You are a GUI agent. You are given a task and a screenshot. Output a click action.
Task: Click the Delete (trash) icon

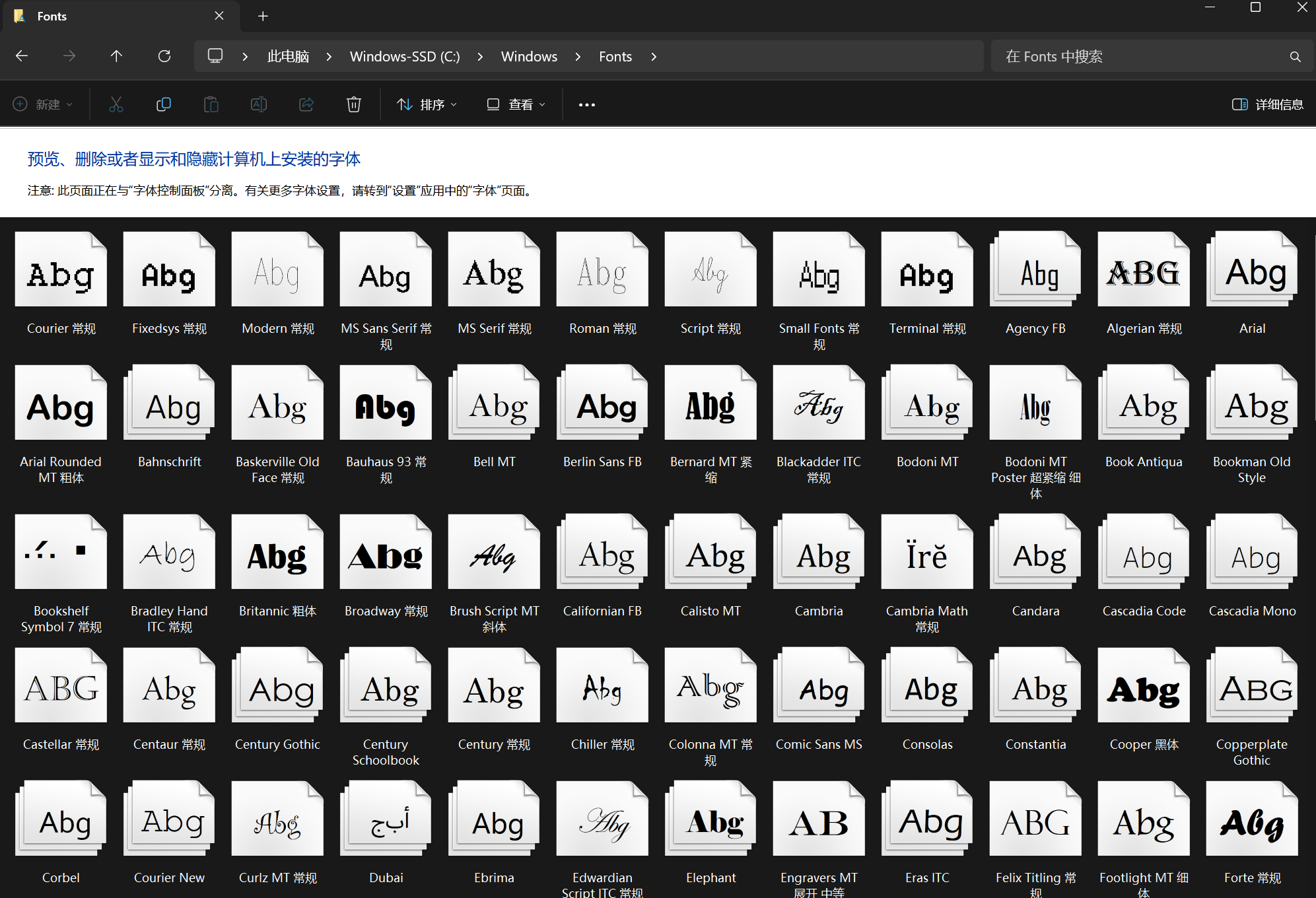click(x=354, y=104)
